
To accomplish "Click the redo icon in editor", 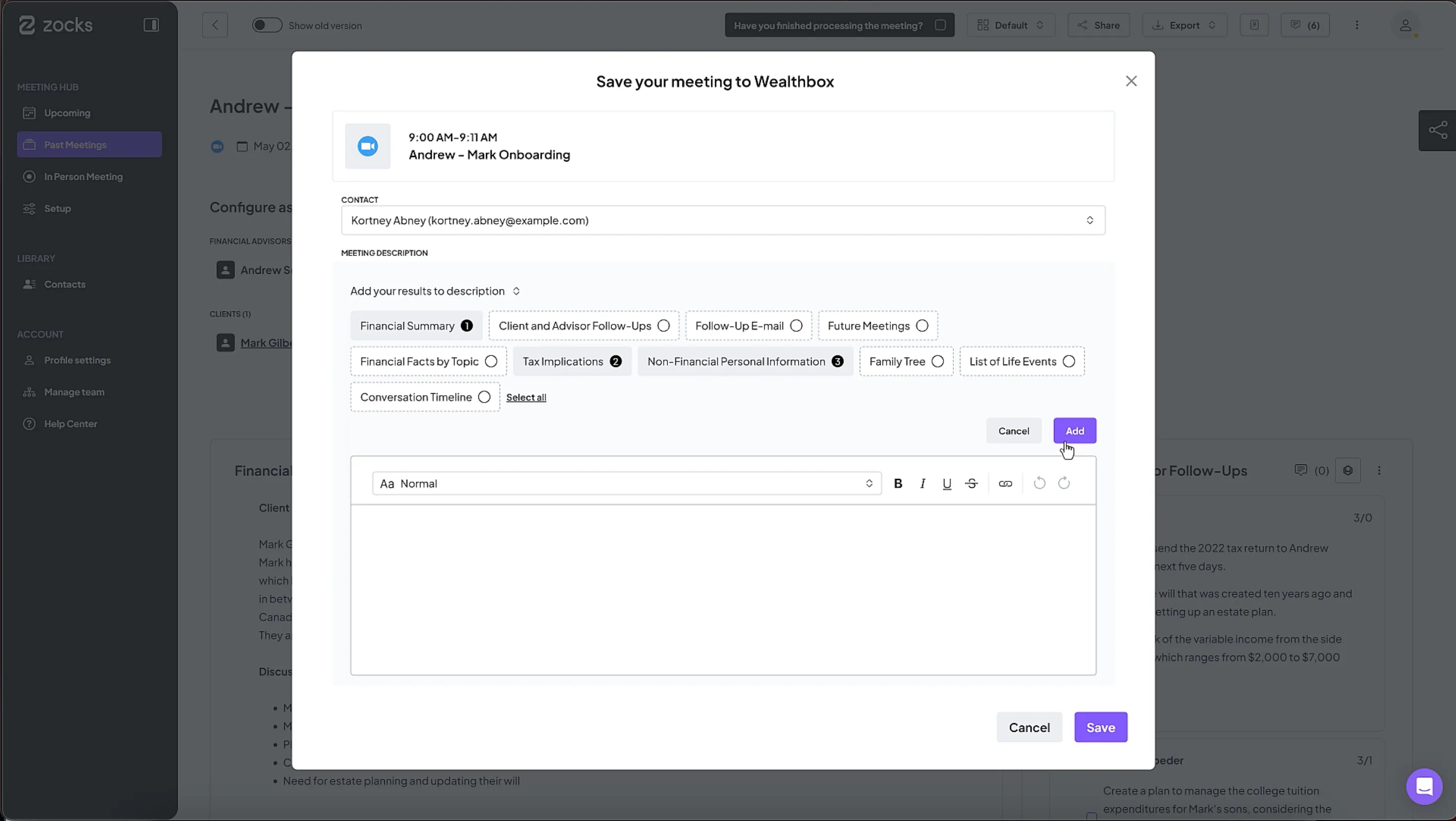I will coord(1064,483).
